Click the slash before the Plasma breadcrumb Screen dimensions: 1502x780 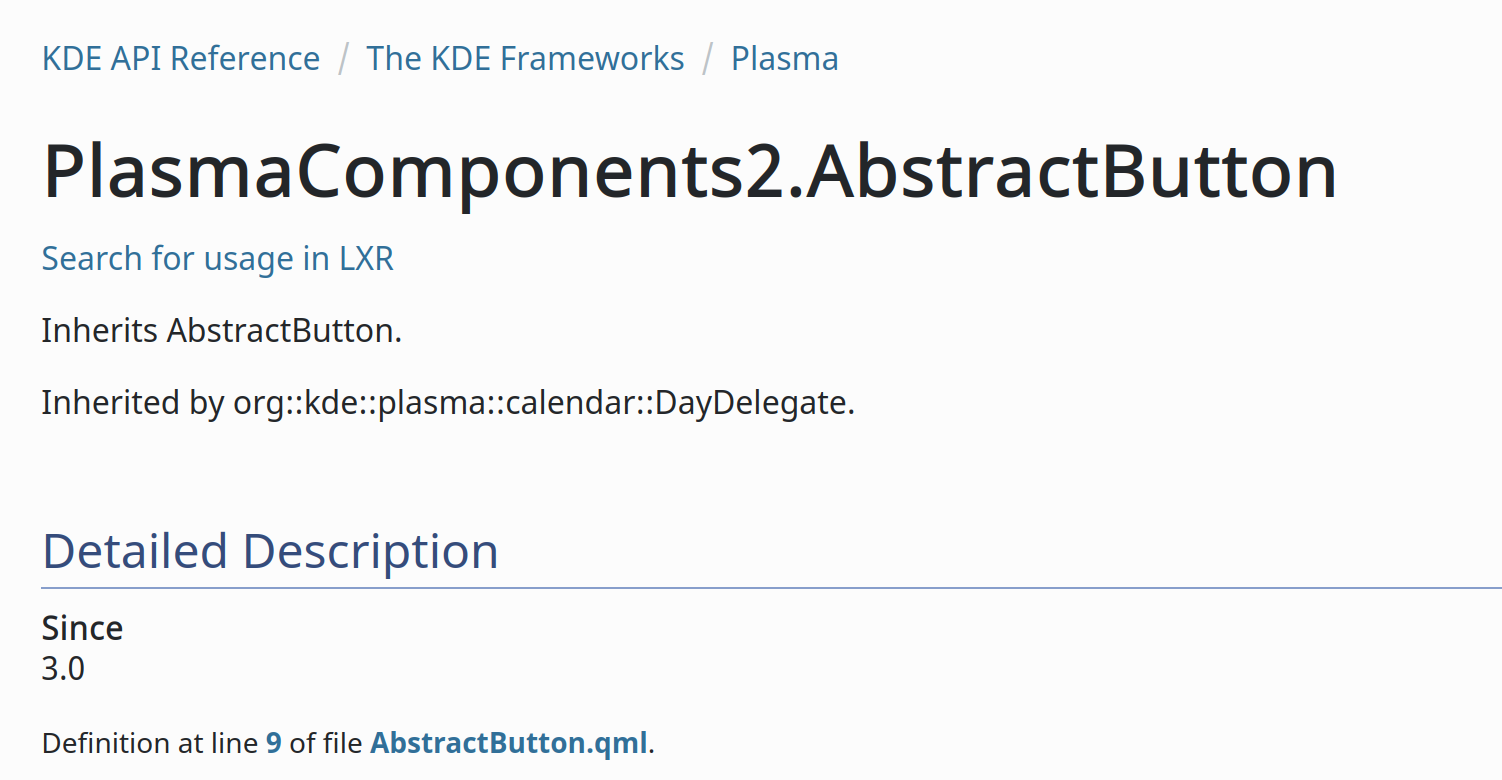pyautogui.click(x=708, y=58)
